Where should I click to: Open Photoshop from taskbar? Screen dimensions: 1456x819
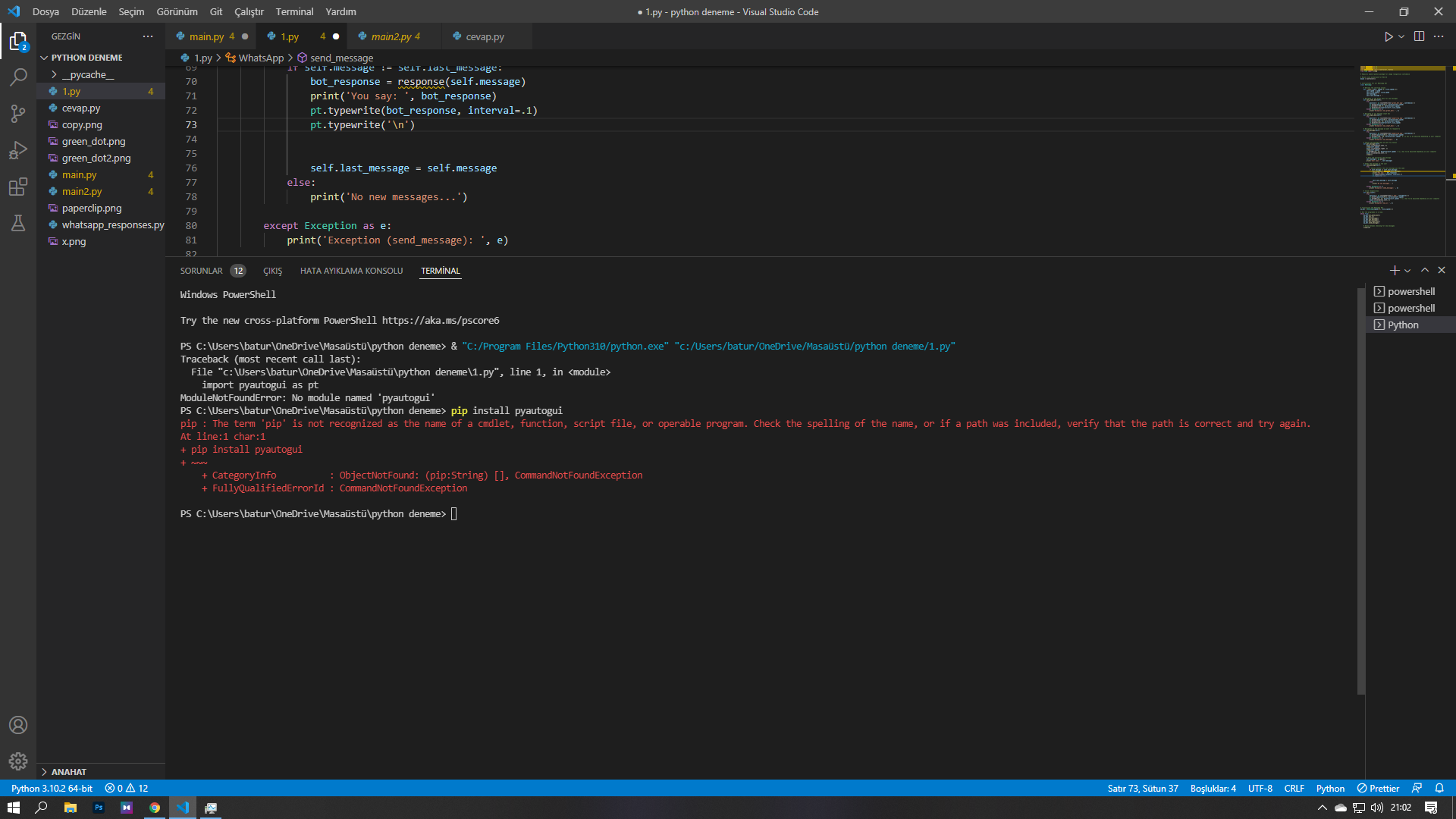[99, 808]
